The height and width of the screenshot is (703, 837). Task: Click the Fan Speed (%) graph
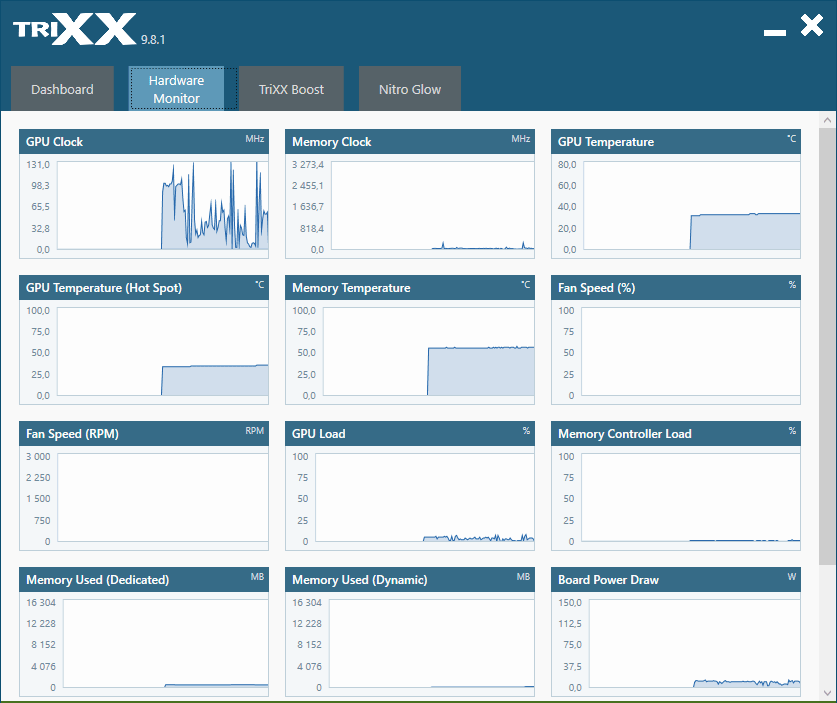coord(691,351)
